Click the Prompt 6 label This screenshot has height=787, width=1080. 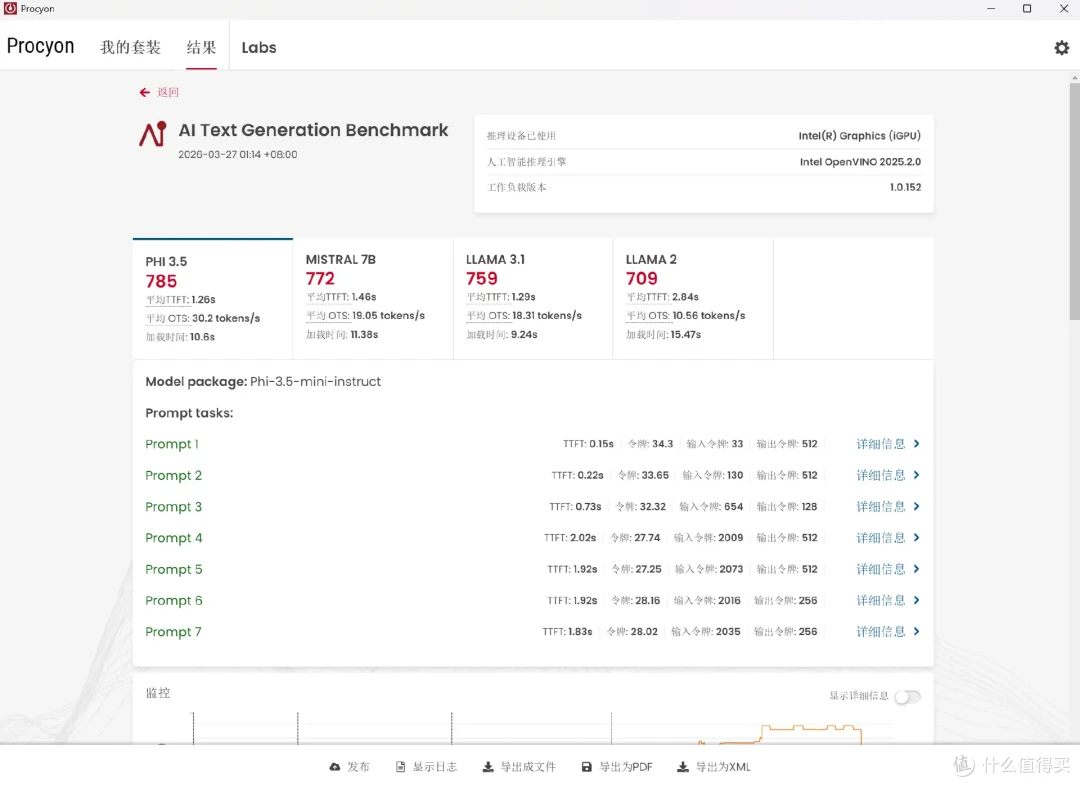click(x=174, y=600)
